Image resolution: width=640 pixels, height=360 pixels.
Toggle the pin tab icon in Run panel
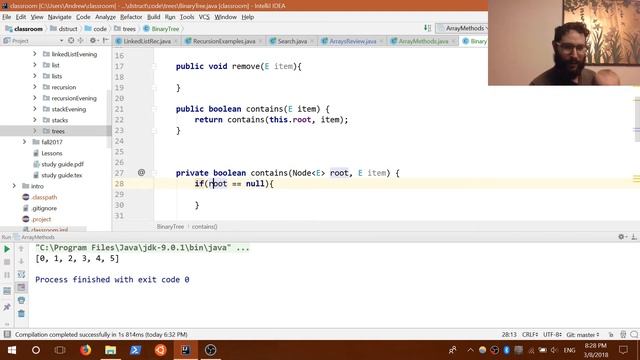pyautogui.click(x=7, y=307)
